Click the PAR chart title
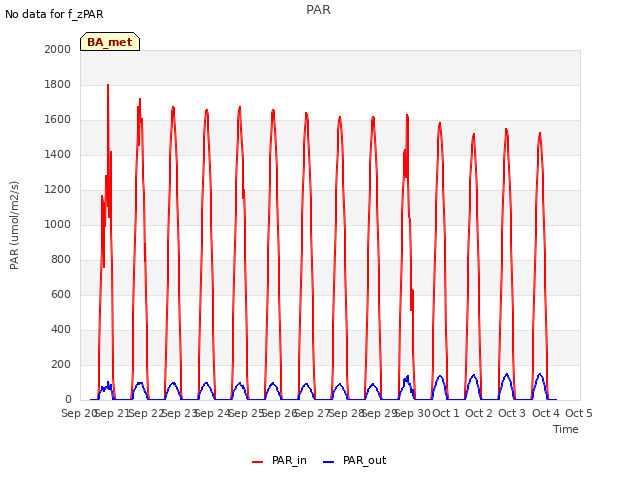The height and width of the screenshot is (480, 640). [318, 9]
